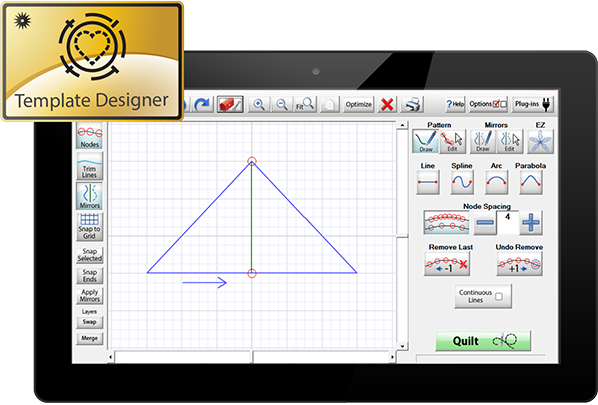Click the red X delete icon
This screenshot has height=405, width=598.
click(x=387, y=104)
